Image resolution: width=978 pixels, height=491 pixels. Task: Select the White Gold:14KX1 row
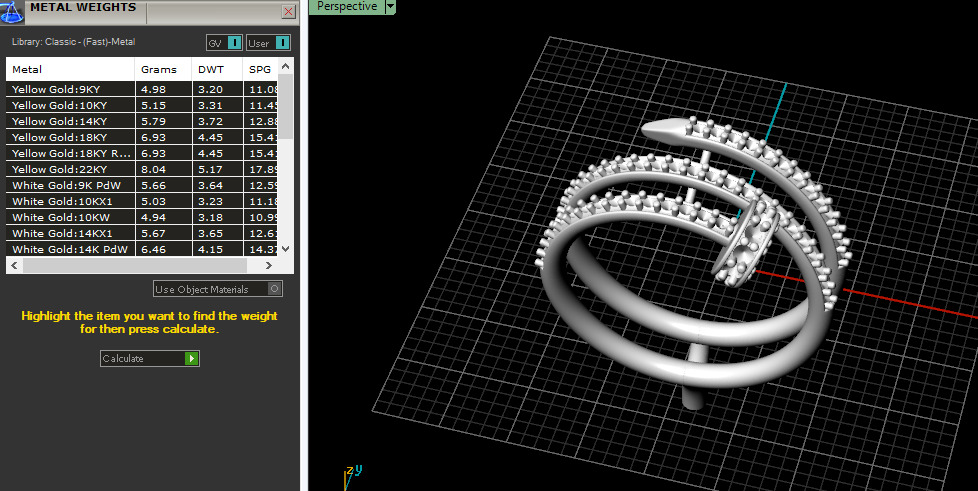pyautogui.click(x=142, y=233)
